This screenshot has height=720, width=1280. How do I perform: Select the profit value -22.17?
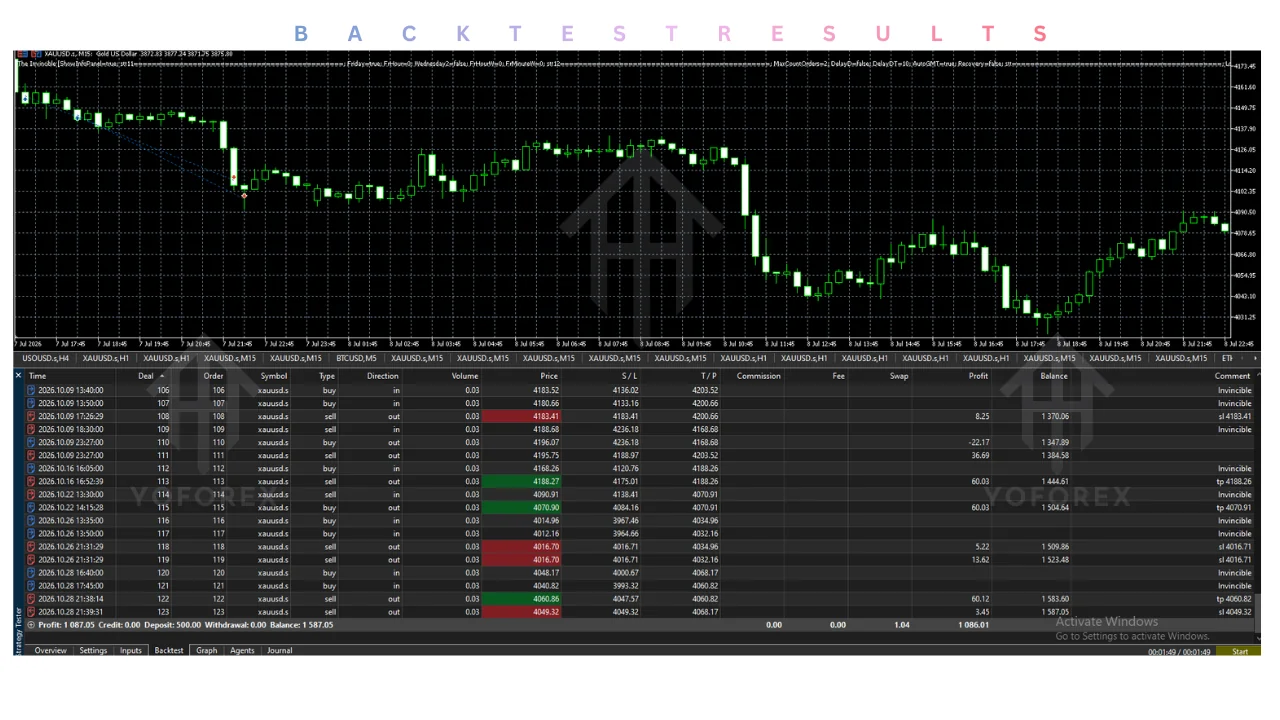point(978,442)
